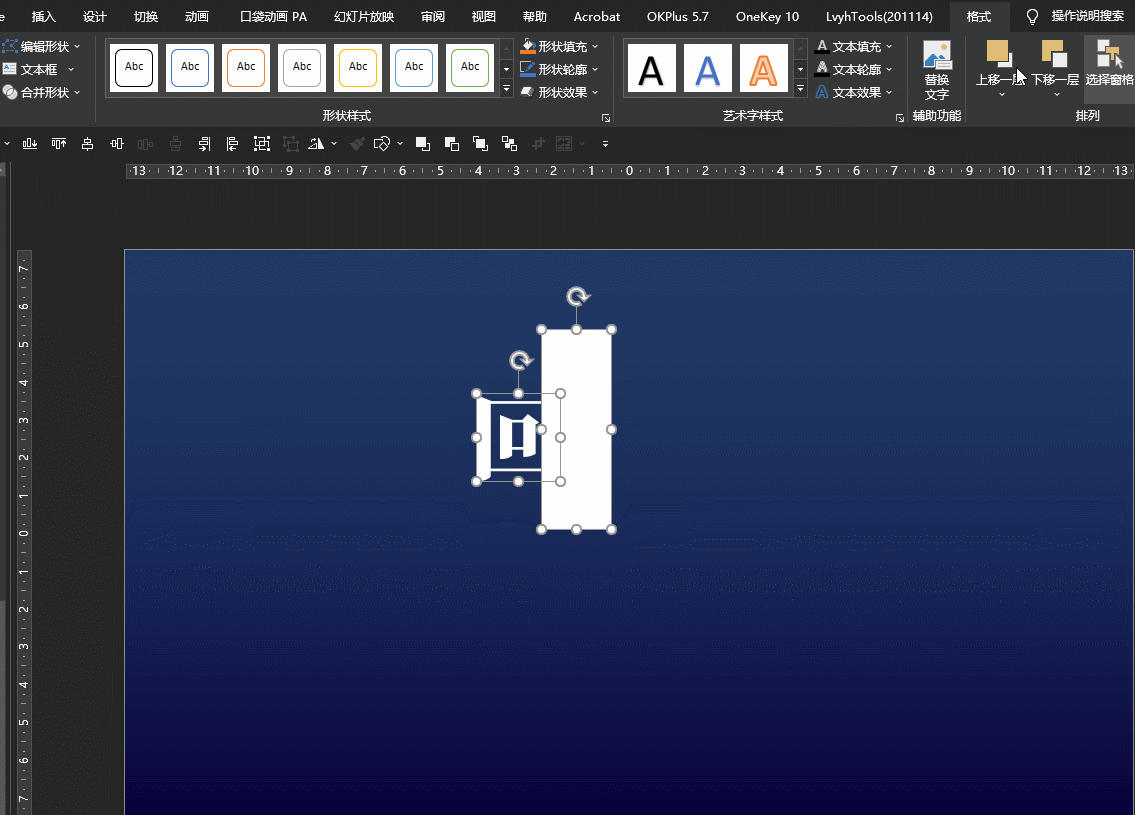The width and height of the screenshot is (1135, 815).
Task: Switch to the 切换 ribbon tab
Action: pos(146,17)
